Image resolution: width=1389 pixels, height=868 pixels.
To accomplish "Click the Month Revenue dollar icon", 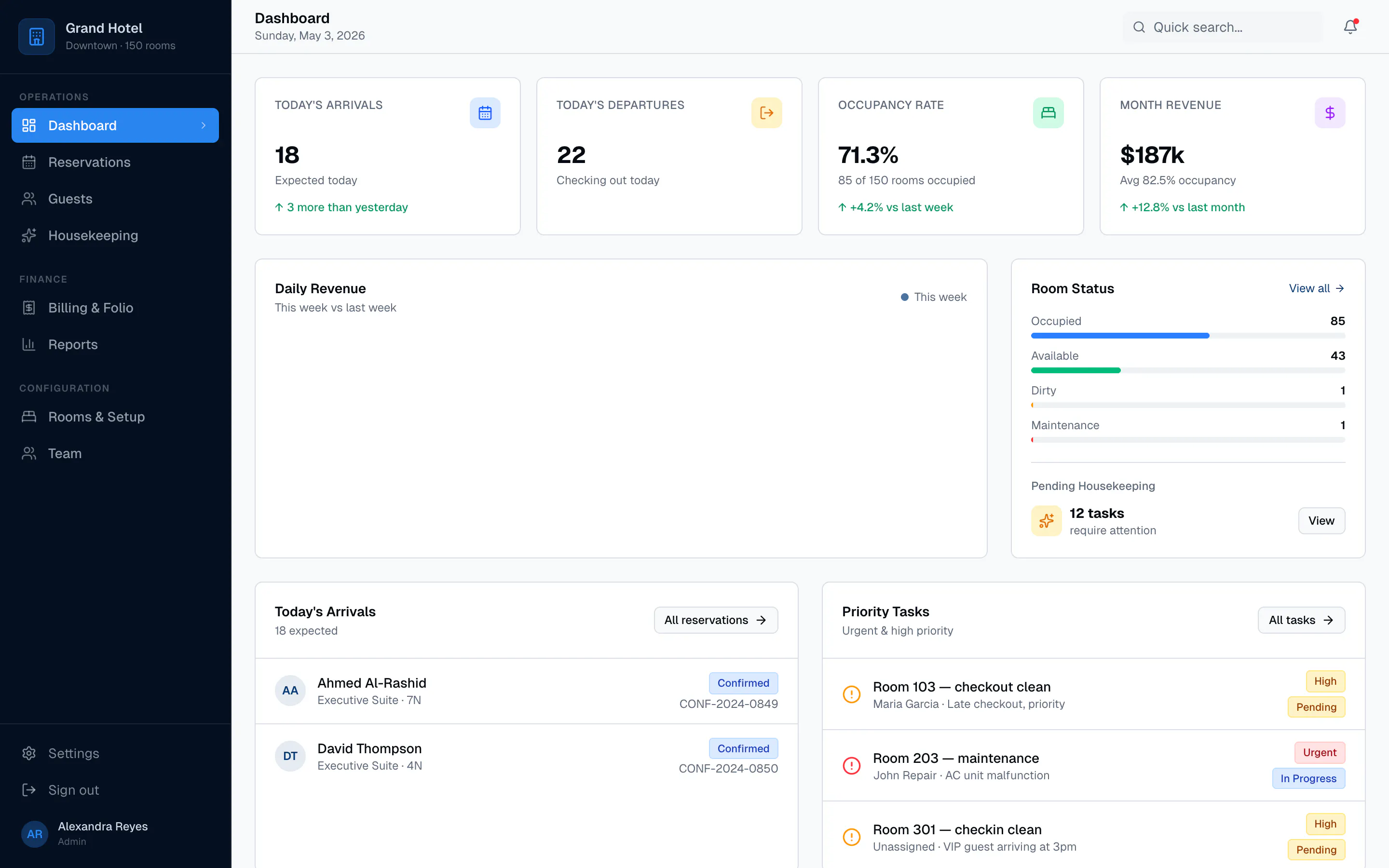I will pos(1330,112).
